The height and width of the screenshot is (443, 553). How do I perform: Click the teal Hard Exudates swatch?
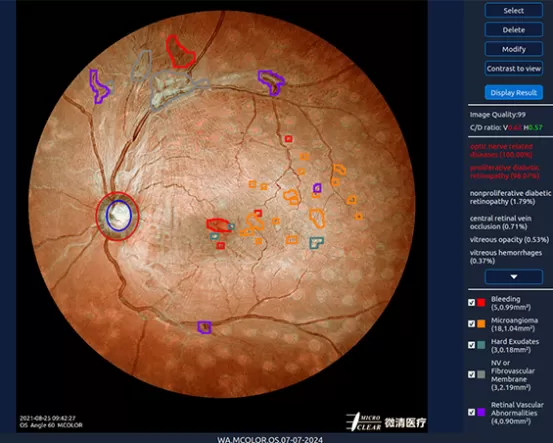(x=481, y=345)
